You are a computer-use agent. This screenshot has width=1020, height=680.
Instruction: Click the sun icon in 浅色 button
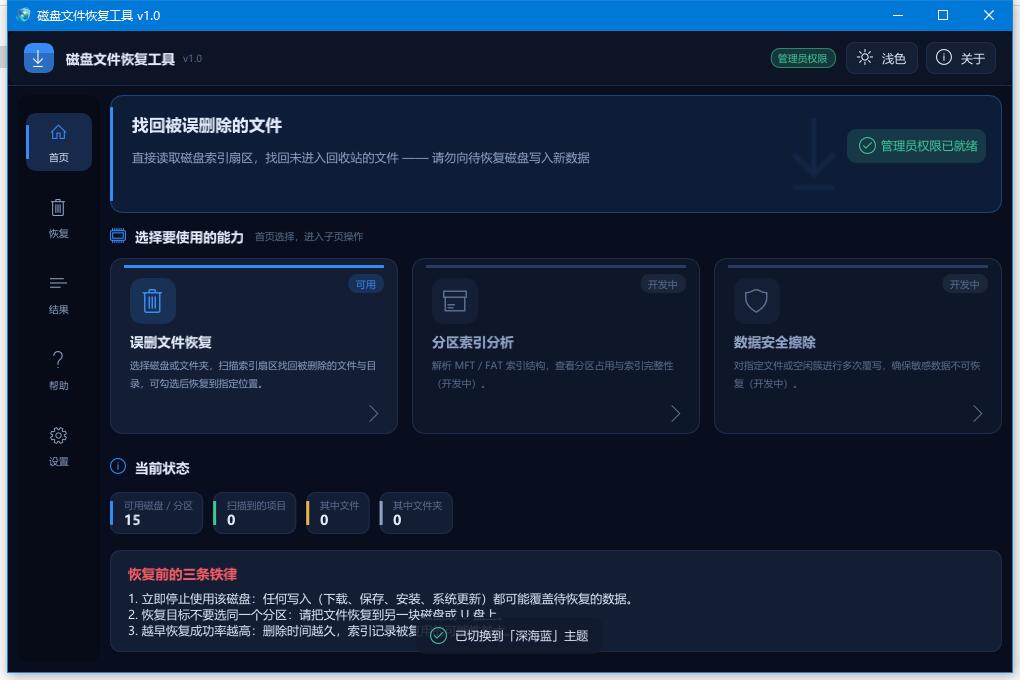(x=865, y=57)
